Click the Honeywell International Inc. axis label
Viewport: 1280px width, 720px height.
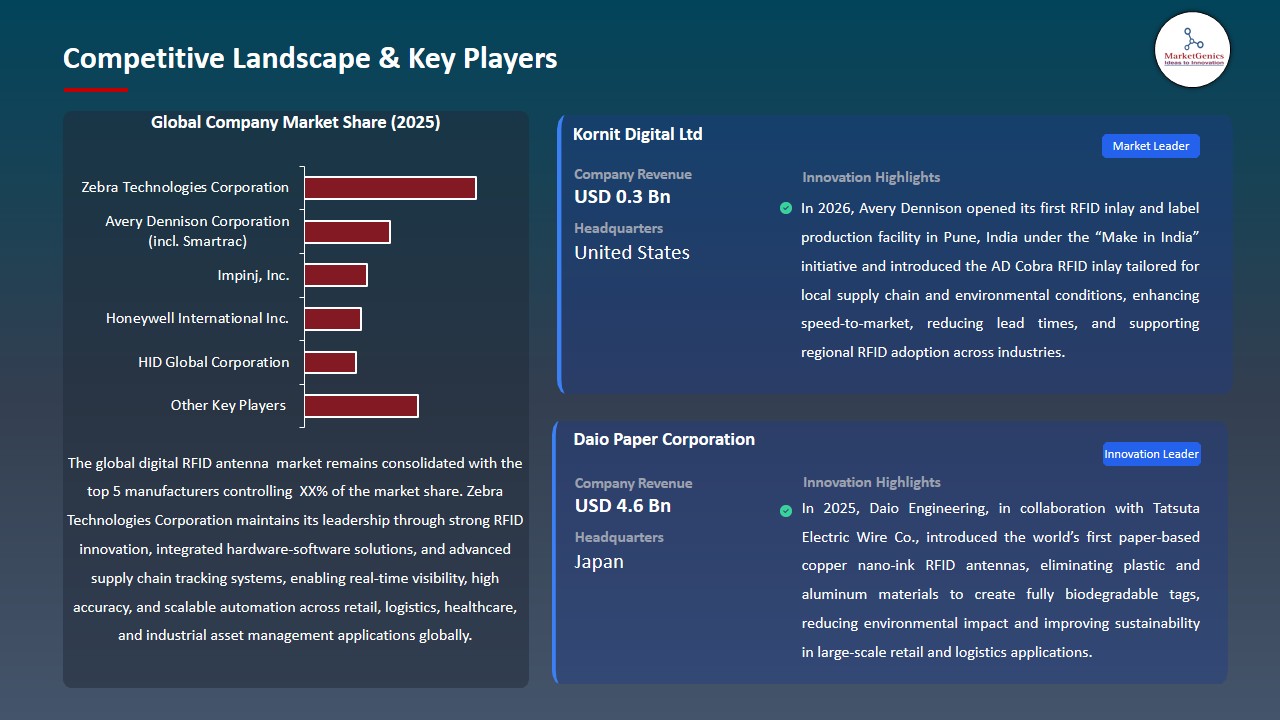click(x=197, y=318)
